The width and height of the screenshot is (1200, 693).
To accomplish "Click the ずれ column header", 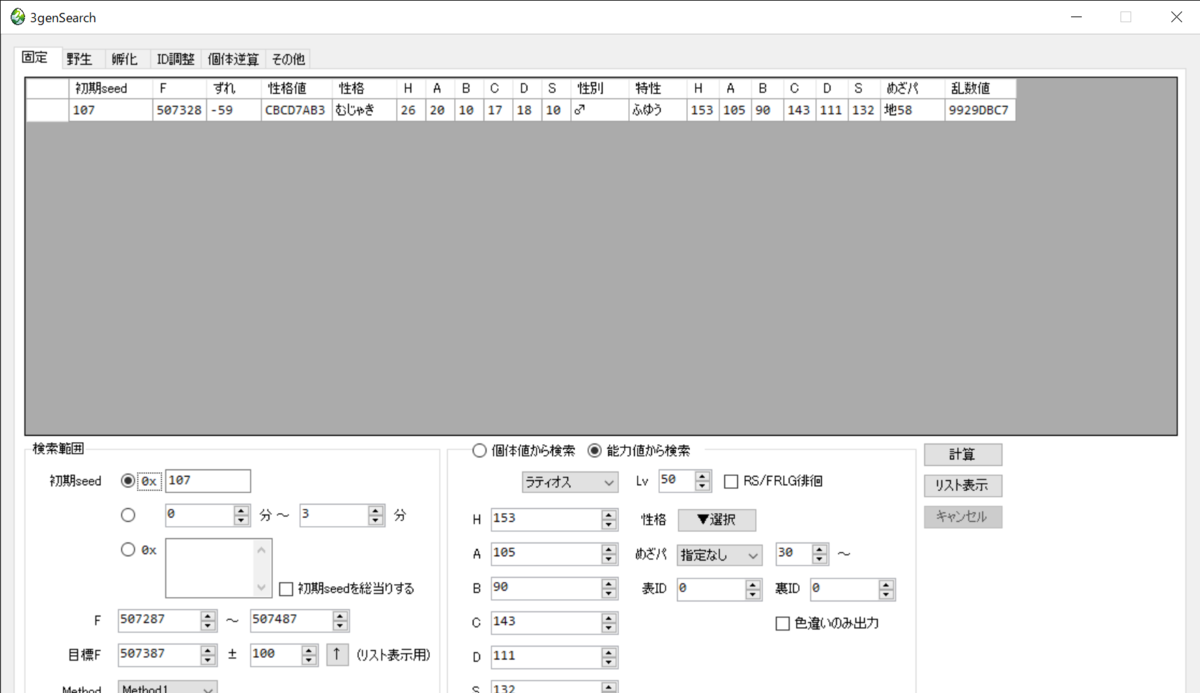I will (x=232, y=89).
